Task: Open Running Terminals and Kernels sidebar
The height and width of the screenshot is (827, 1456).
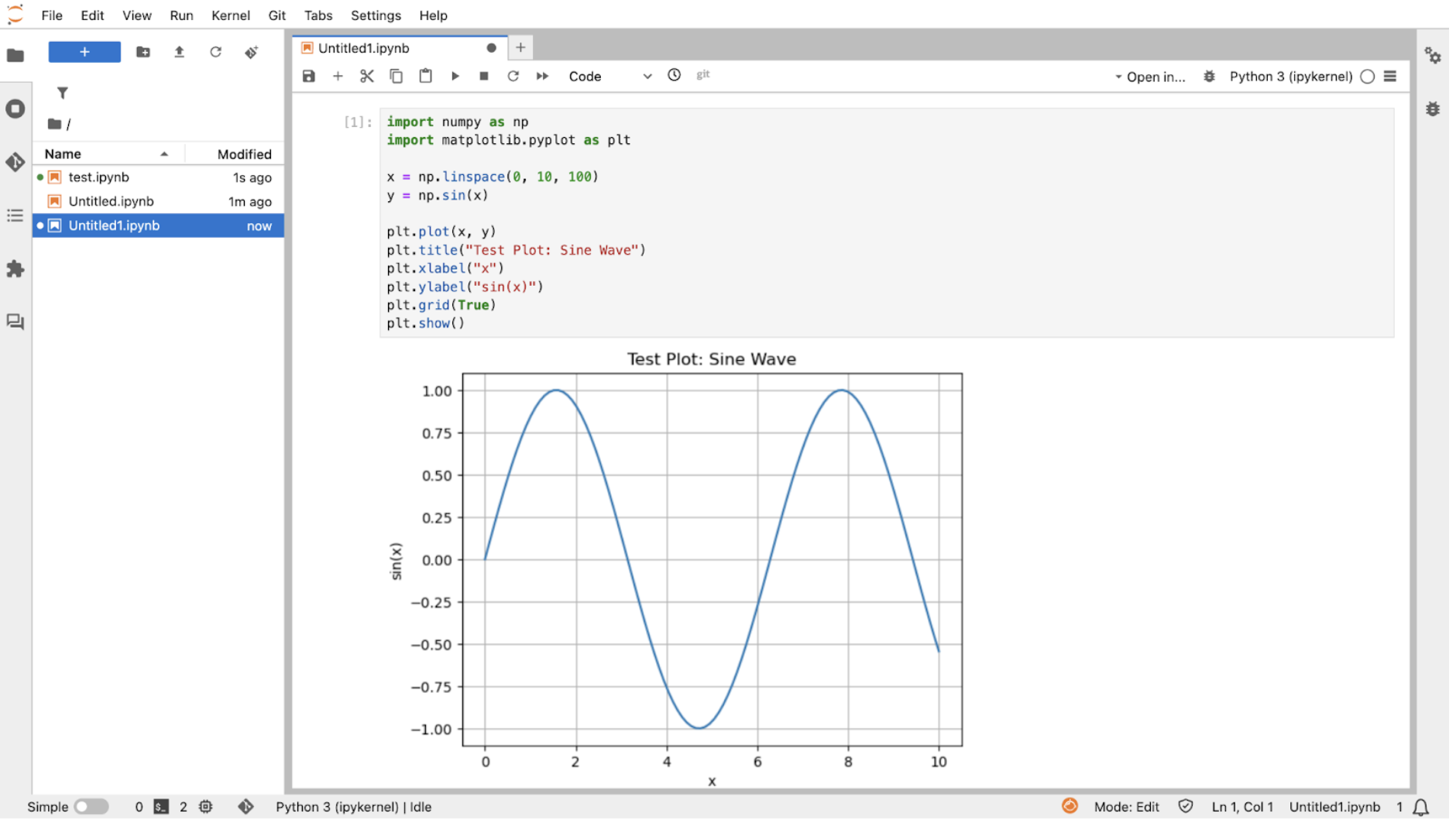Action: (x=15, y=108)
